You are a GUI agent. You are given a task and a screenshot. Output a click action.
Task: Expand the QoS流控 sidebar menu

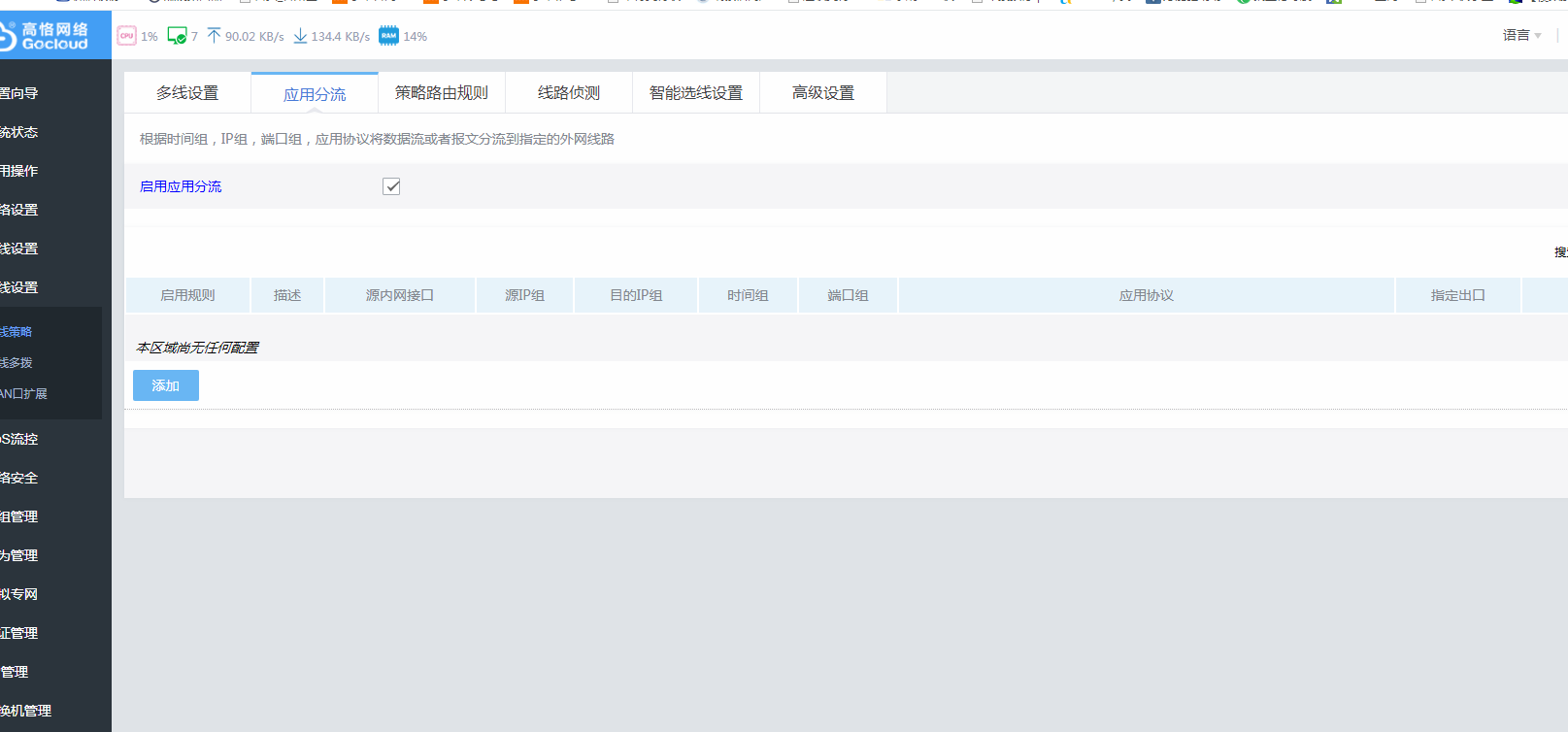[19, 439]
